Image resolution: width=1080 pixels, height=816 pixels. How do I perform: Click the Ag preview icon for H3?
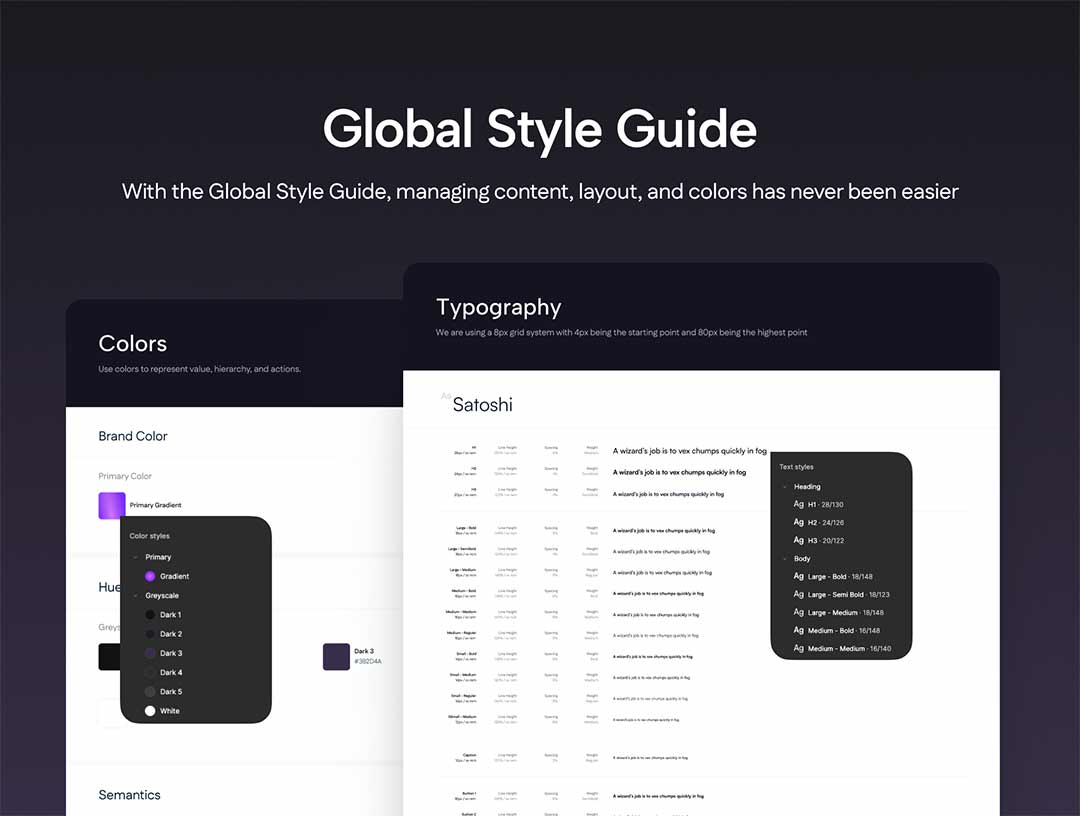pos(798,541)
